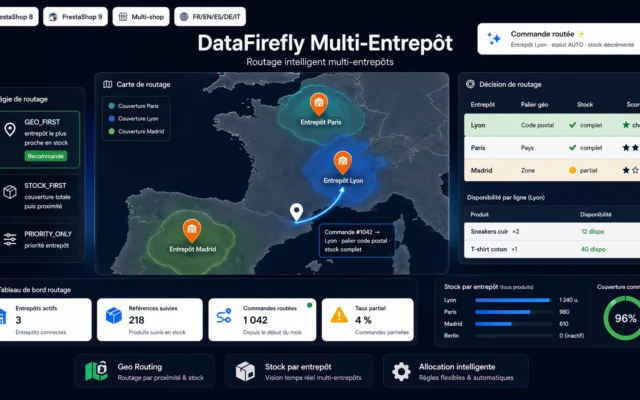Click the Lyon row in routing decision table
The image size is (640, 400).
[552, 125]
